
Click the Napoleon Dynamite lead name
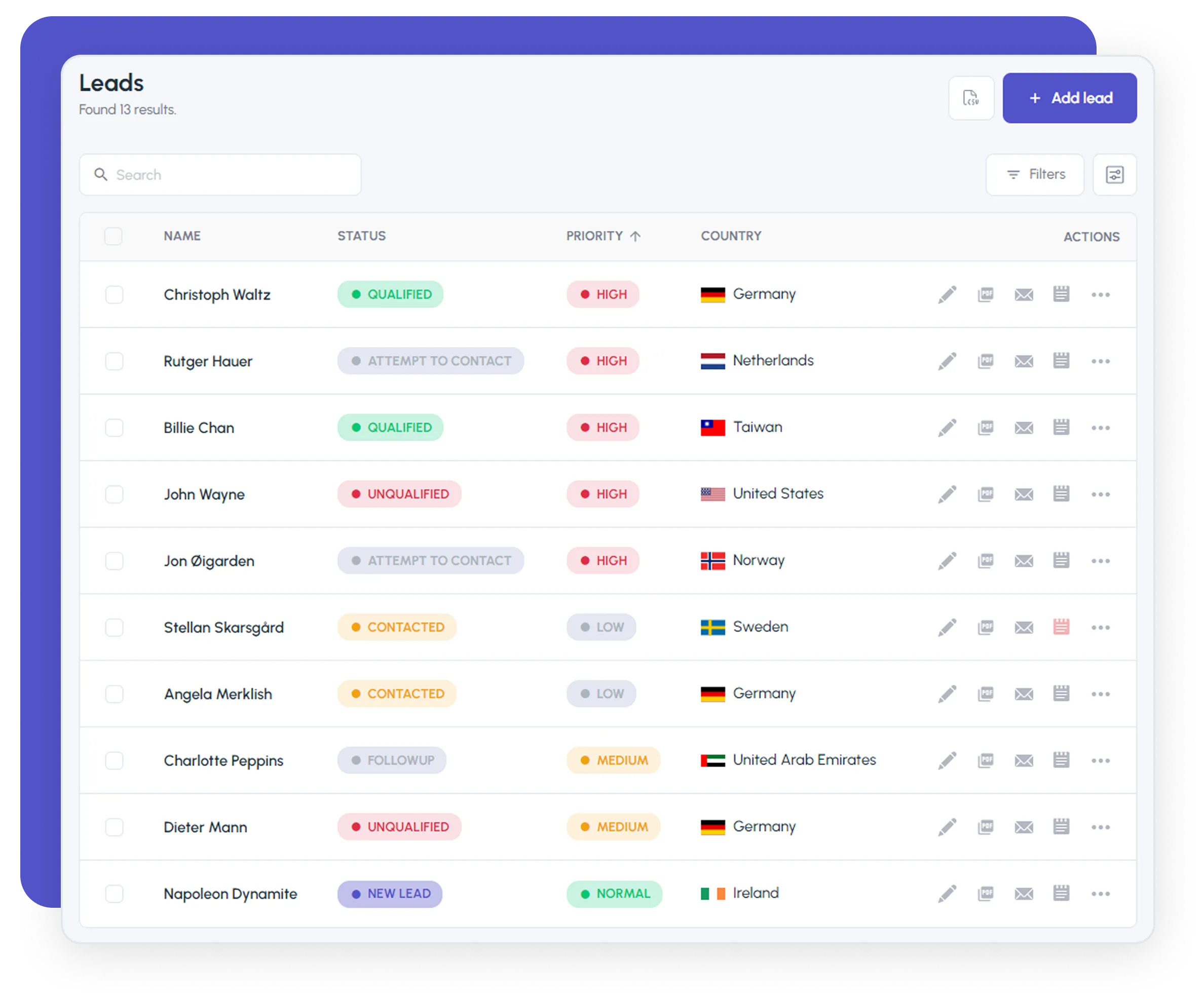point(231,894)
